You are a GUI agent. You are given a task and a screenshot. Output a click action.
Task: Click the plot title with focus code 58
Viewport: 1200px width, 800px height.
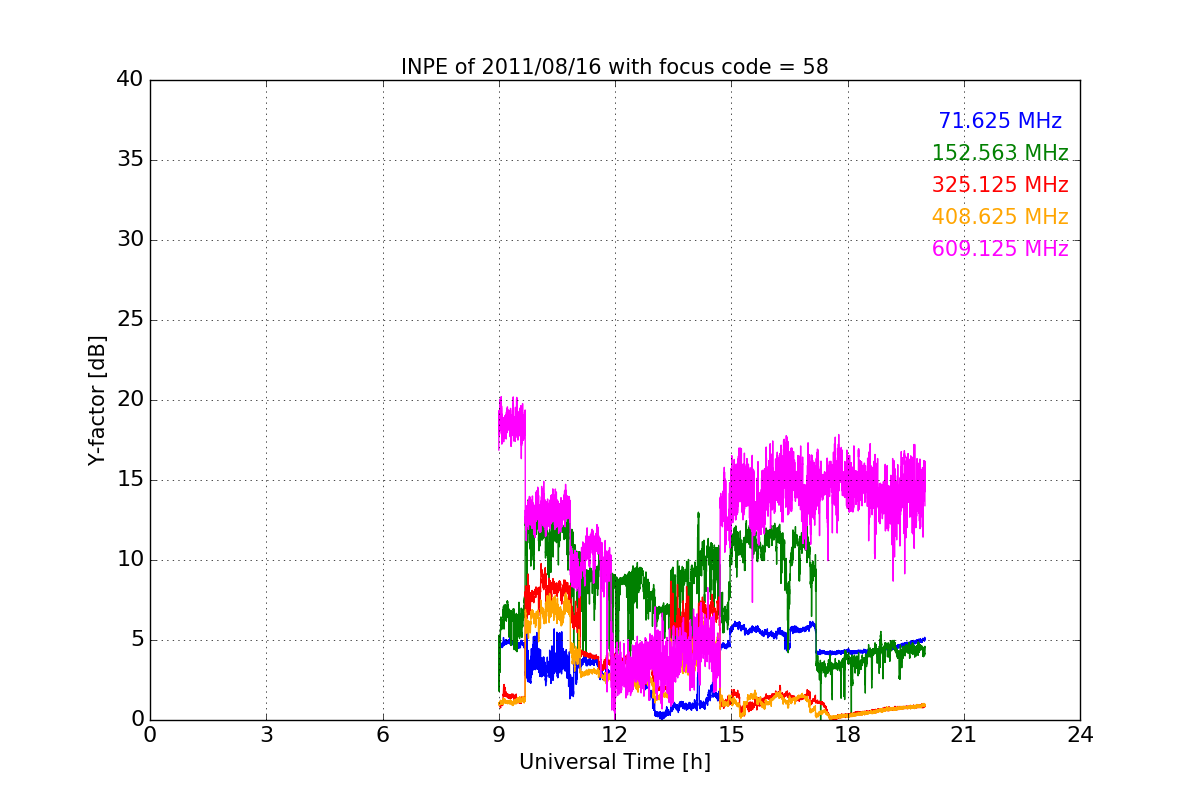click(x=614, y=67)
